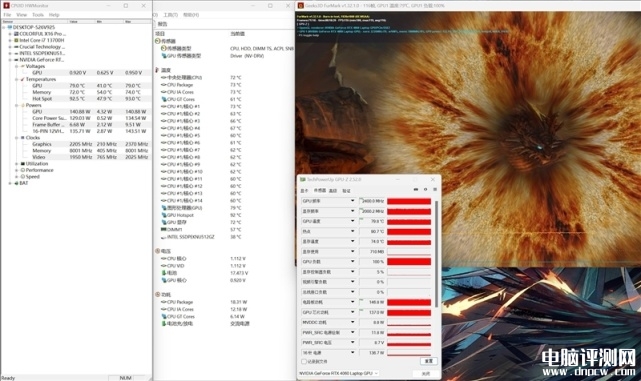This screenshot has height=381, width=641.
Task: Expand Performance group in HWMonitor
Action: click(17, 170)
